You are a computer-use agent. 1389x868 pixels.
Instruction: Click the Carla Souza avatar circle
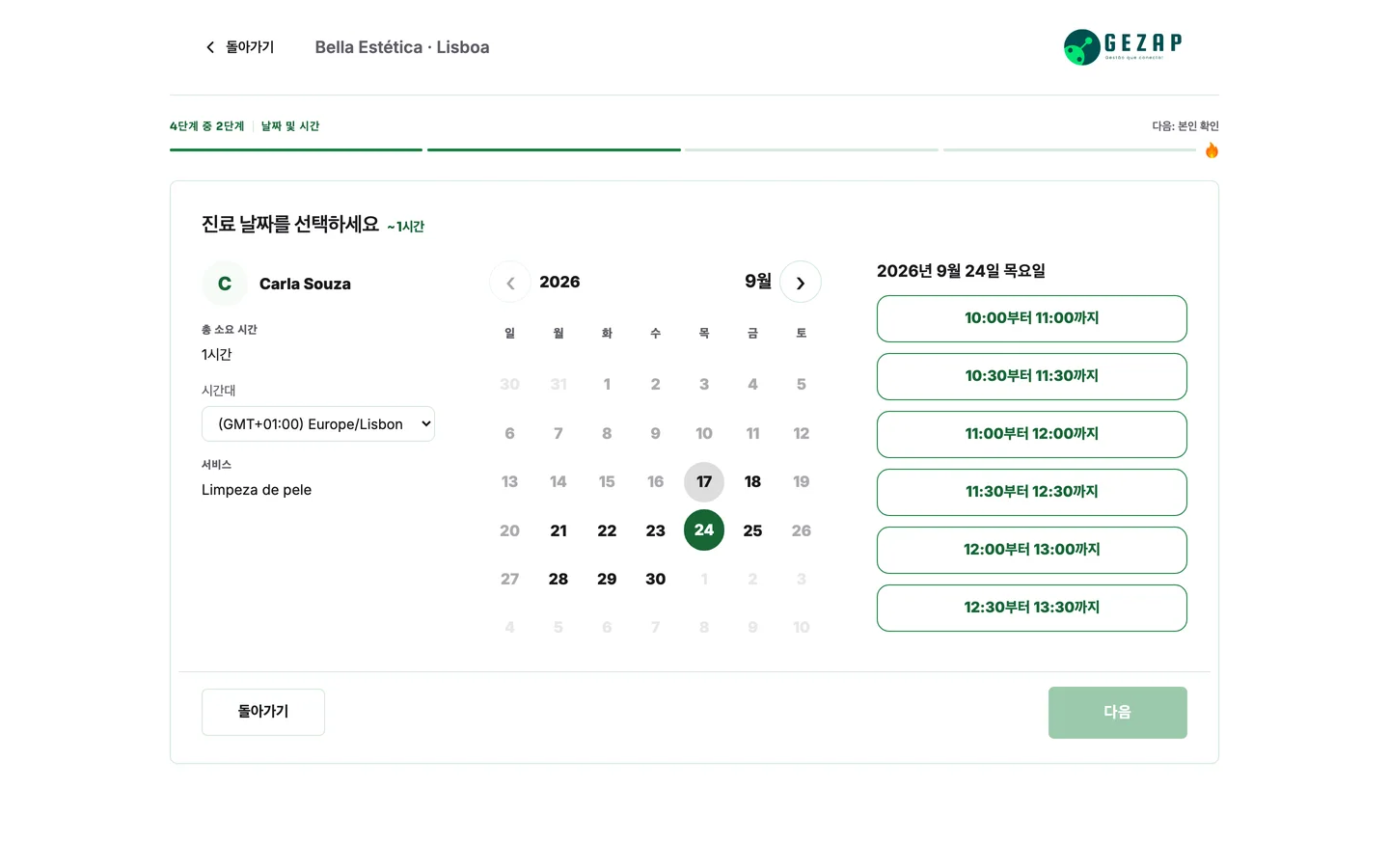(225, 284)
